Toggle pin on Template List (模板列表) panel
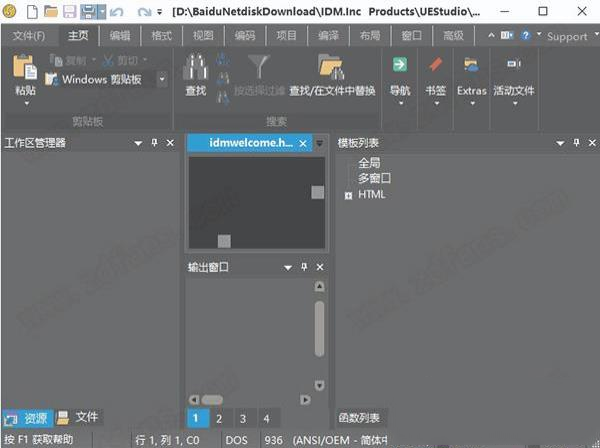600x448 pixels. tap(574, 143)
